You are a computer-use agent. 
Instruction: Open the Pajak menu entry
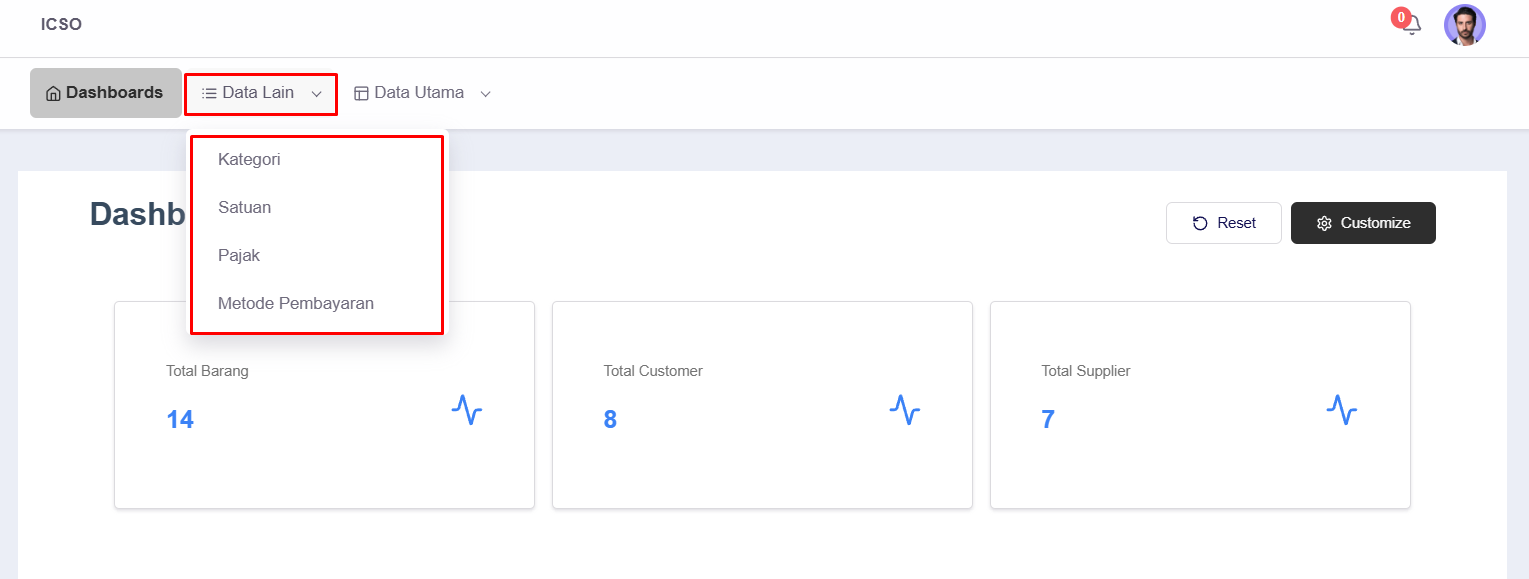pyautogui.click(x=239, y=256)
